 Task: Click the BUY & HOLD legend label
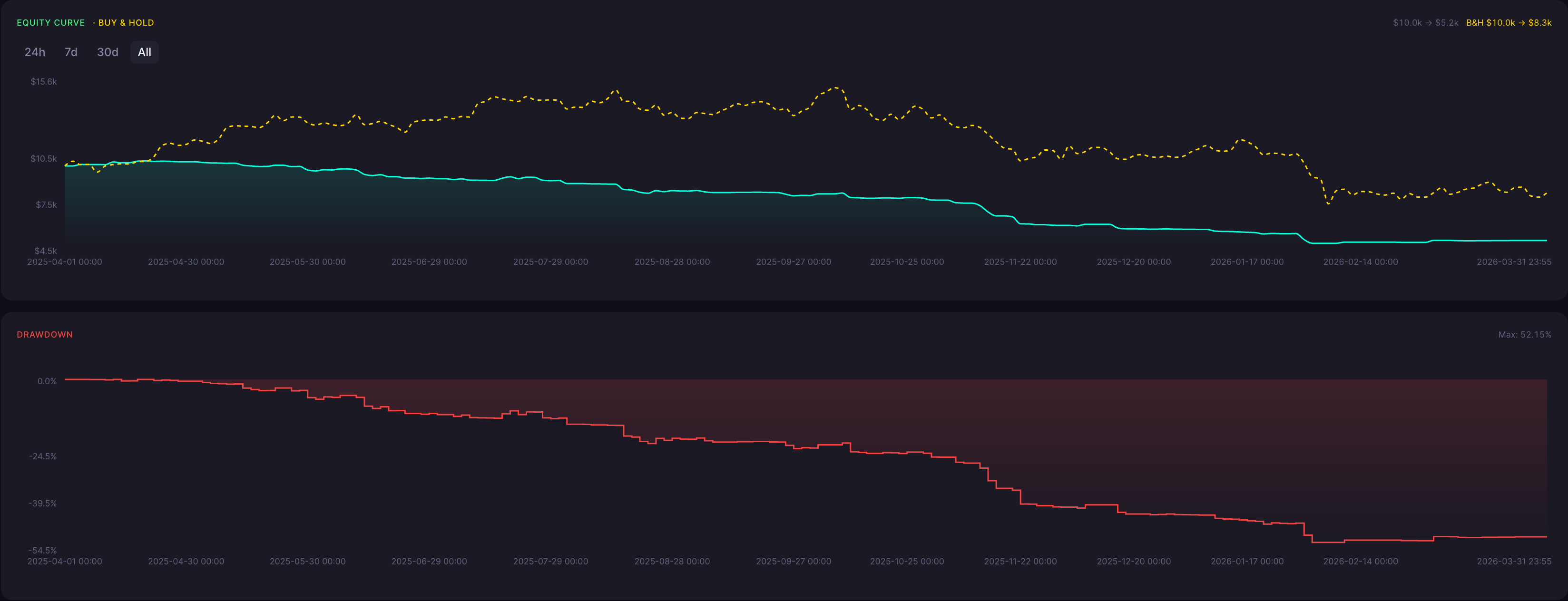[126, 22]
